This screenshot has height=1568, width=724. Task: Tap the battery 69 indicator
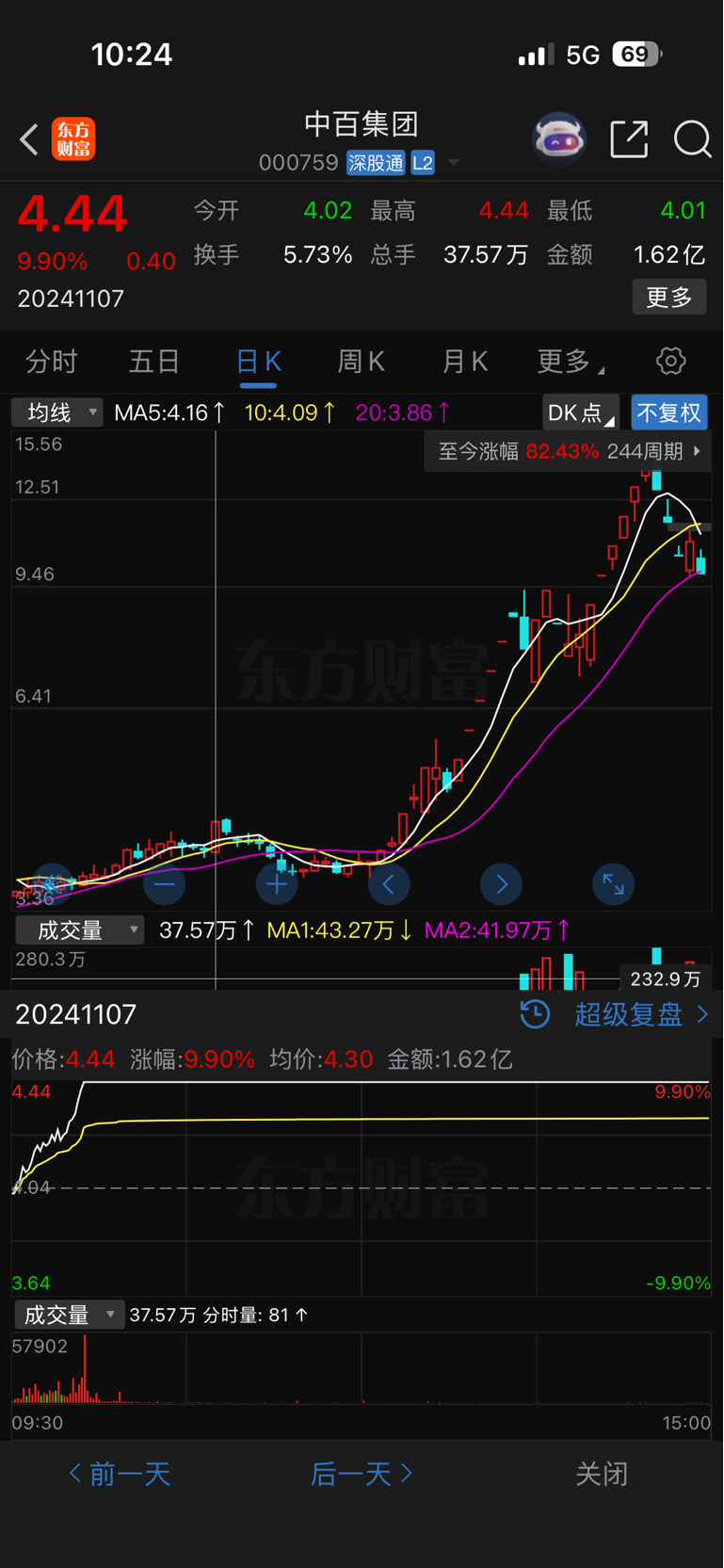(637, 55)
